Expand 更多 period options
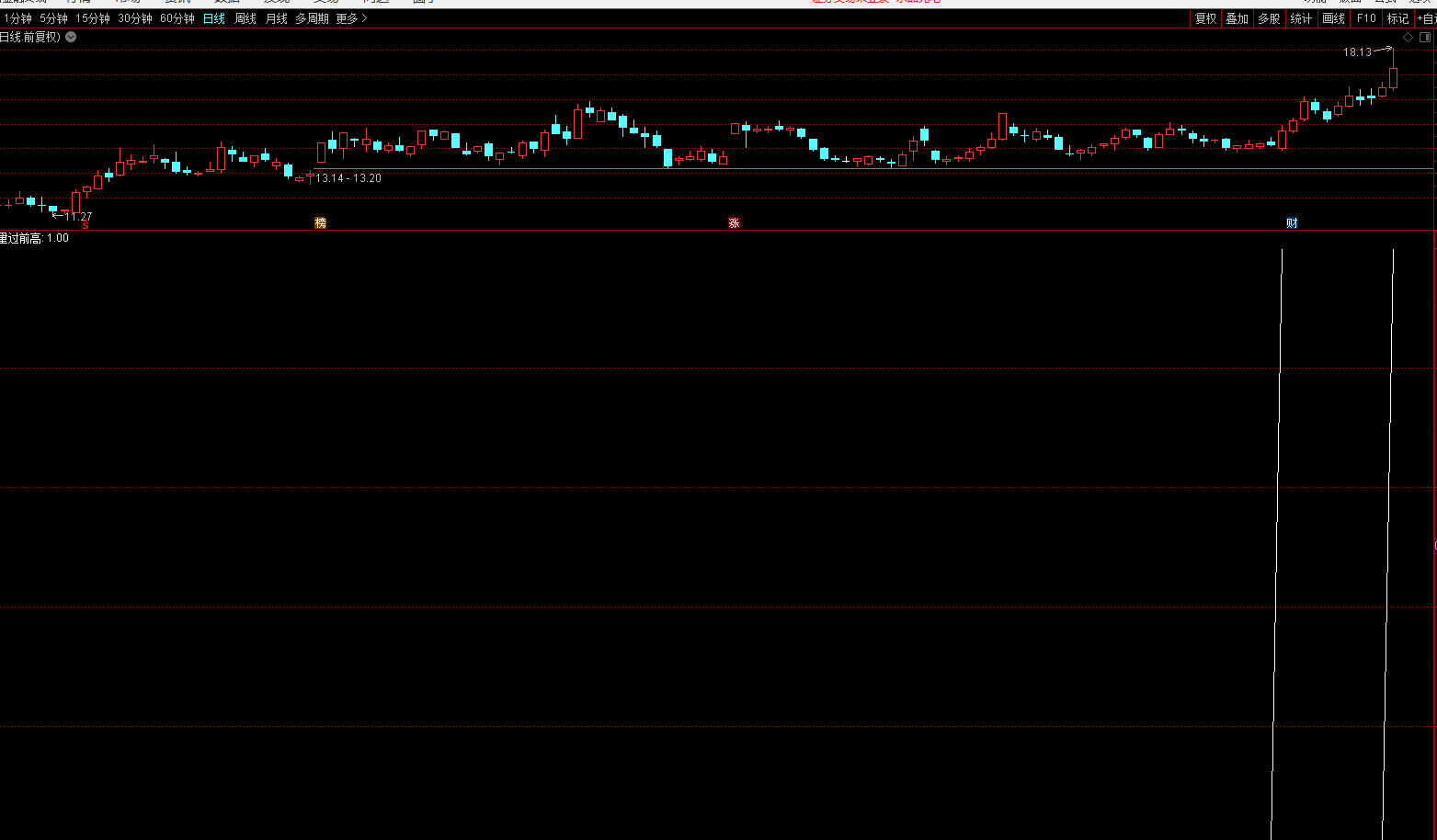The height and width of the screenshot is (840, 1437). coord(351,18)
